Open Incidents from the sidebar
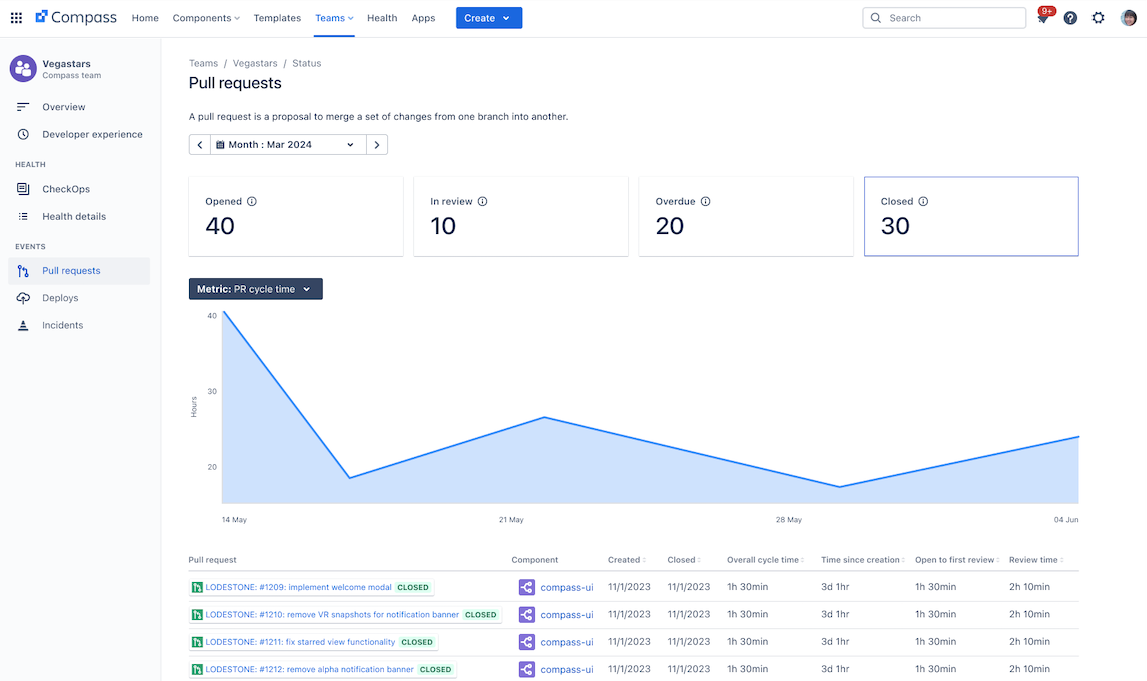The height and width of the screenshot is (681, 1147). click(x=22, y=324)
